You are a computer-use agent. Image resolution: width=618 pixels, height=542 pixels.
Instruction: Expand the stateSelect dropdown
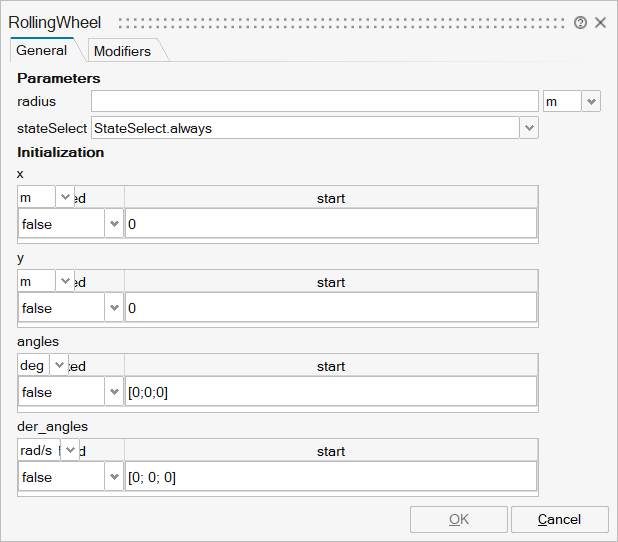tap(529, 128)
